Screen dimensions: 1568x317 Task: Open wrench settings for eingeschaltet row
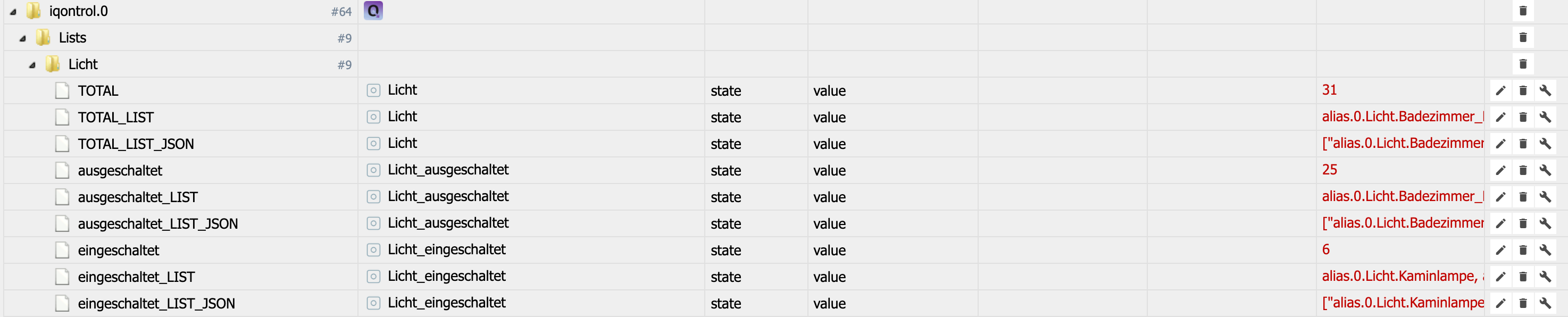pyautogui.click(x=1545, y=250)
